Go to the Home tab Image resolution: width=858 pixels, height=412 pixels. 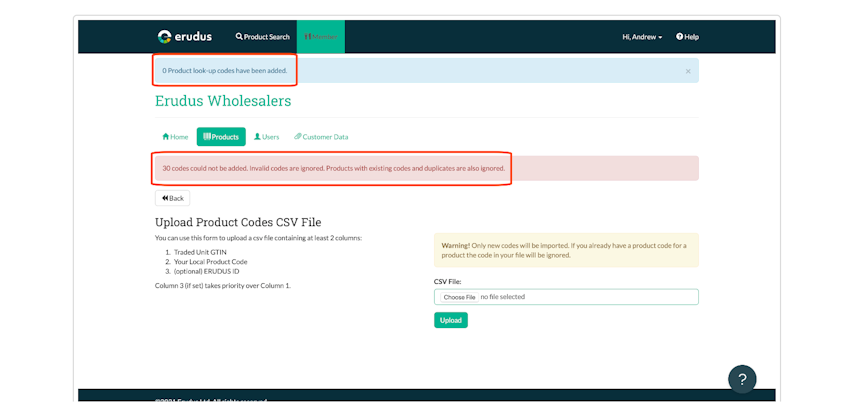point(175,137)
